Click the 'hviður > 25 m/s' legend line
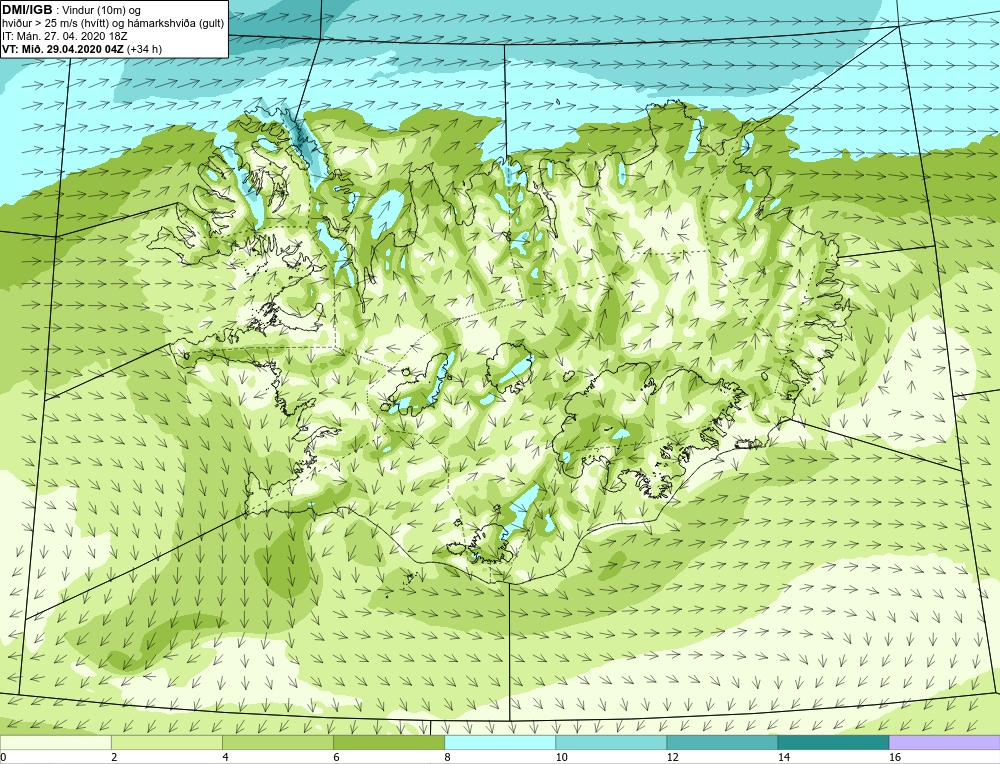1000x764 pixels. coord(113,24)
